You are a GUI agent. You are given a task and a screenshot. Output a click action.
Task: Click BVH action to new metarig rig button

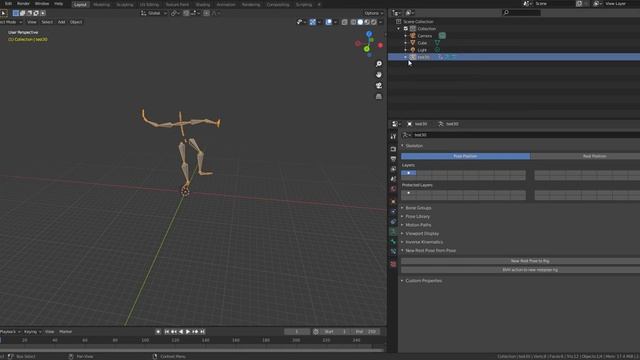click(x=521, y=270)
